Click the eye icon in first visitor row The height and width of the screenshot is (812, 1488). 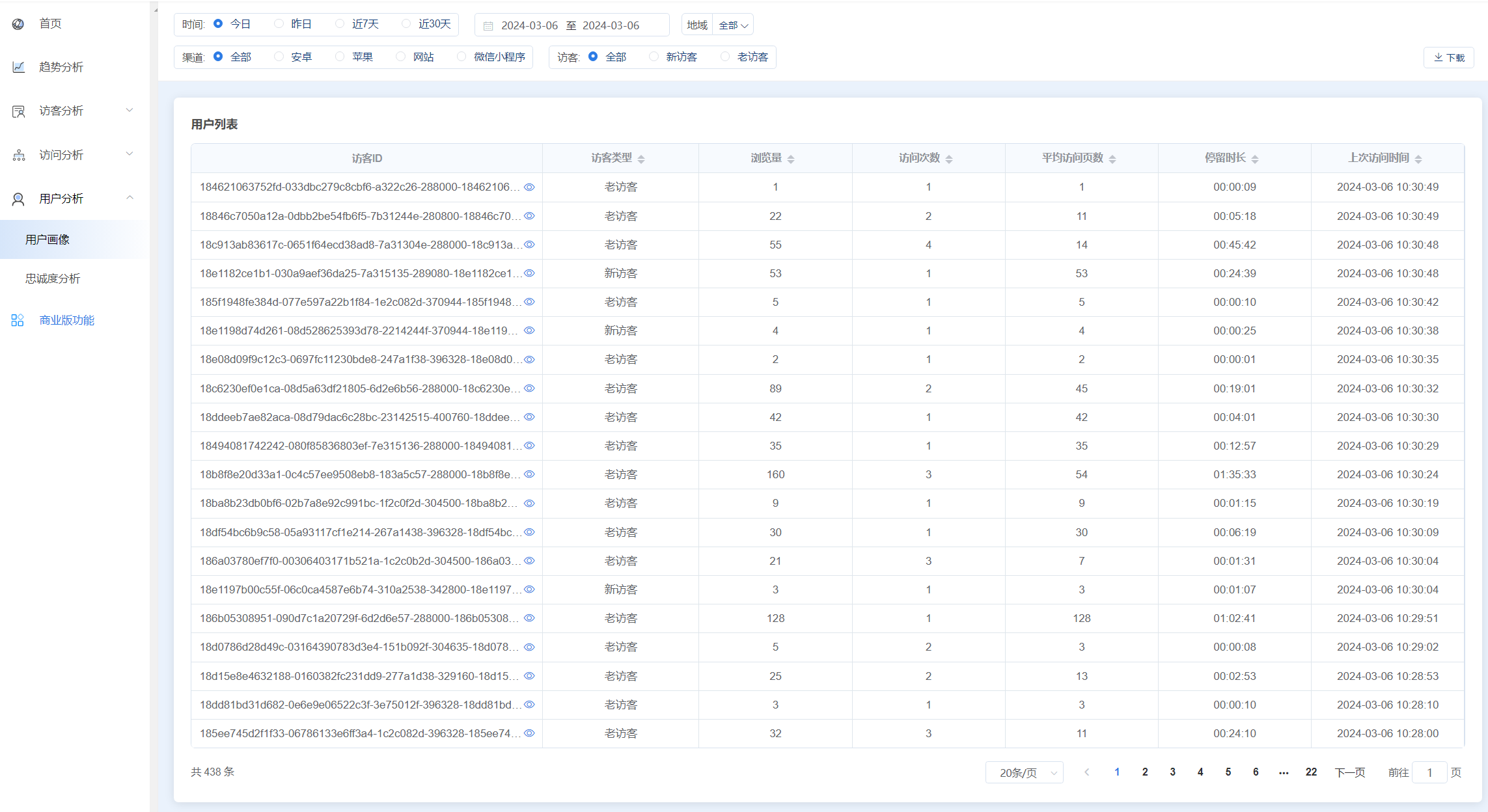coord(529,187)
